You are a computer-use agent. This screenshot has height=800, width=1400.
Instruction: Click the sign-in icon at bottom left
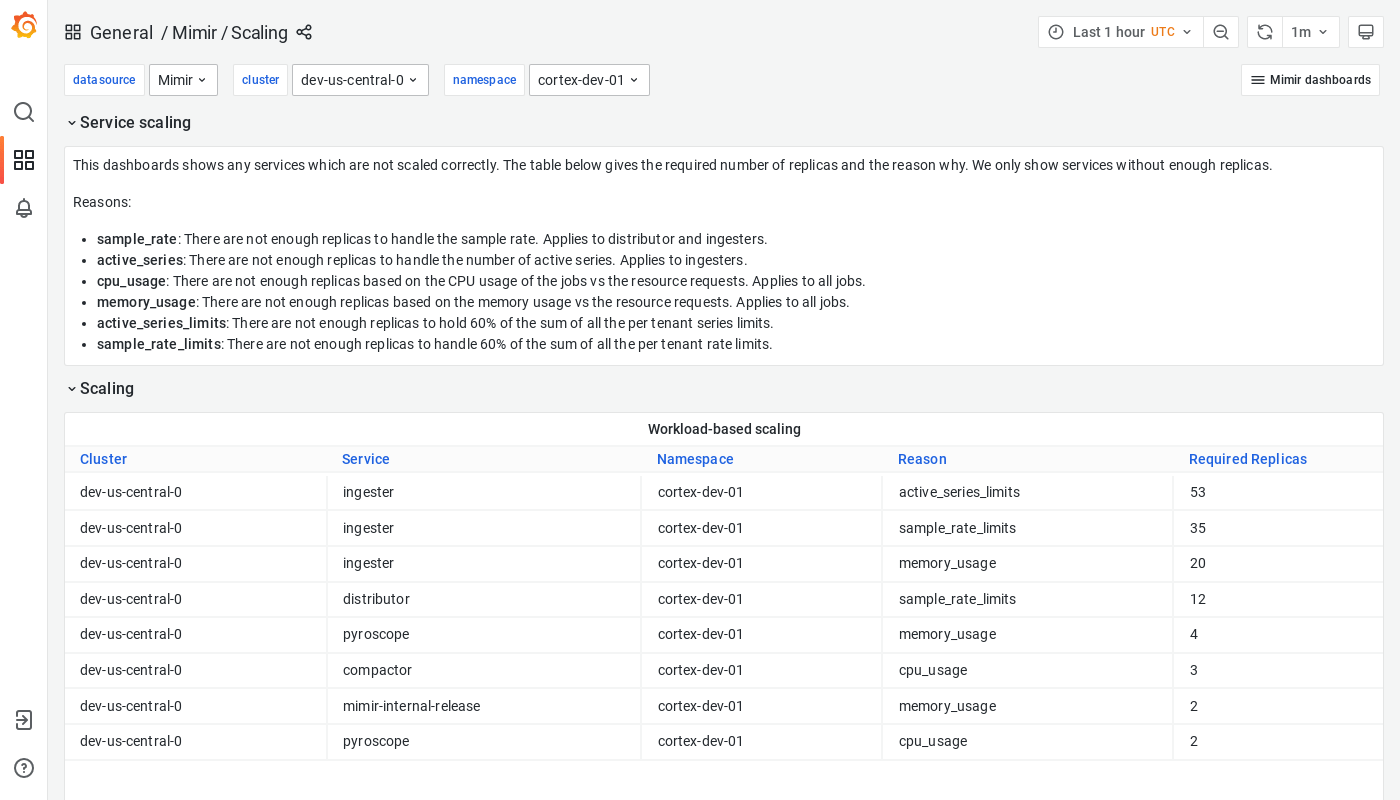24,720
